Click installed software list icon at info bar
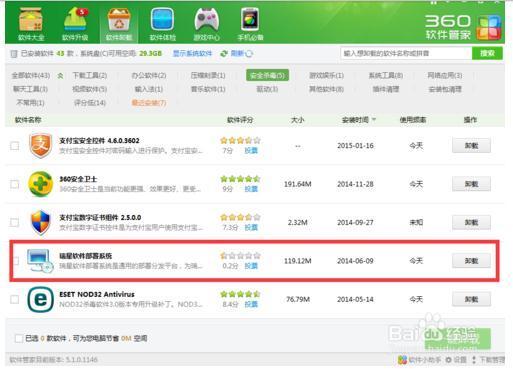Screen dimensions: 513x369 coord(14,54)
